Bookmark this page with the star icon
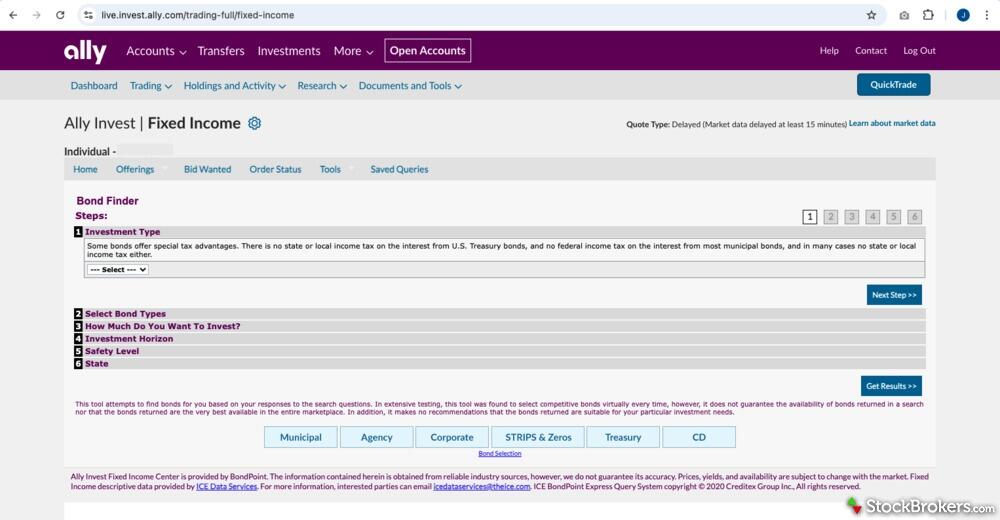 [871, 15]
